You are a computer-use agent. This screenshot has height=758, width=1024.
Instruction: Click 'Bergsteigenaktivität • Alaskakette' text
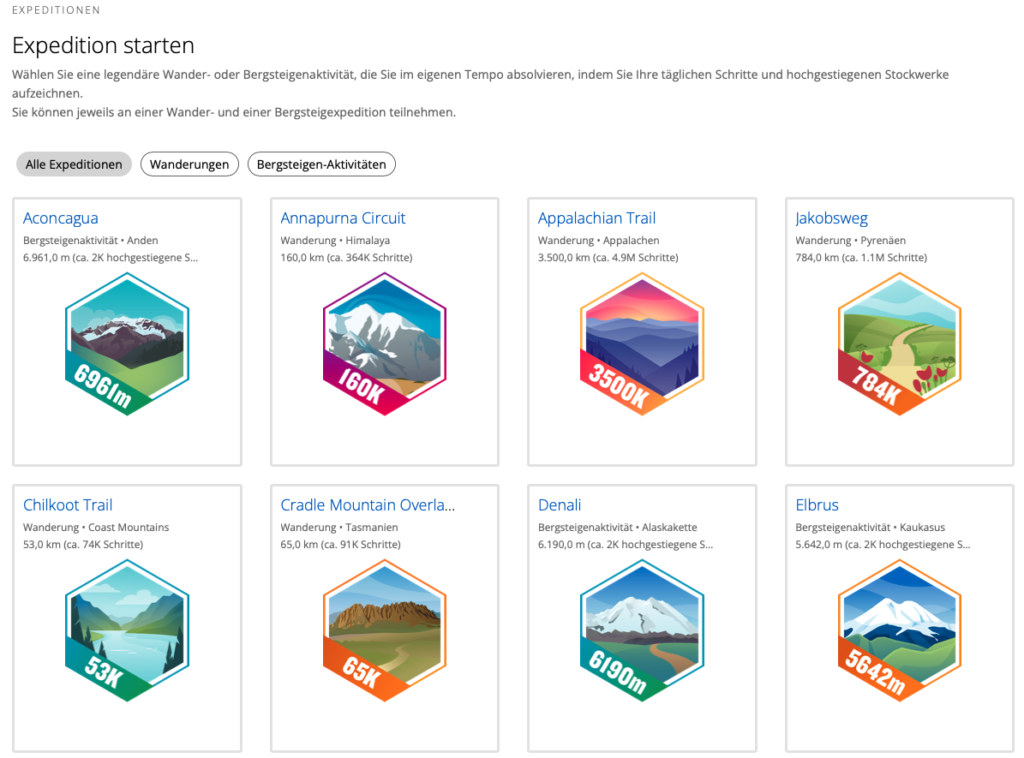(617, 527)
